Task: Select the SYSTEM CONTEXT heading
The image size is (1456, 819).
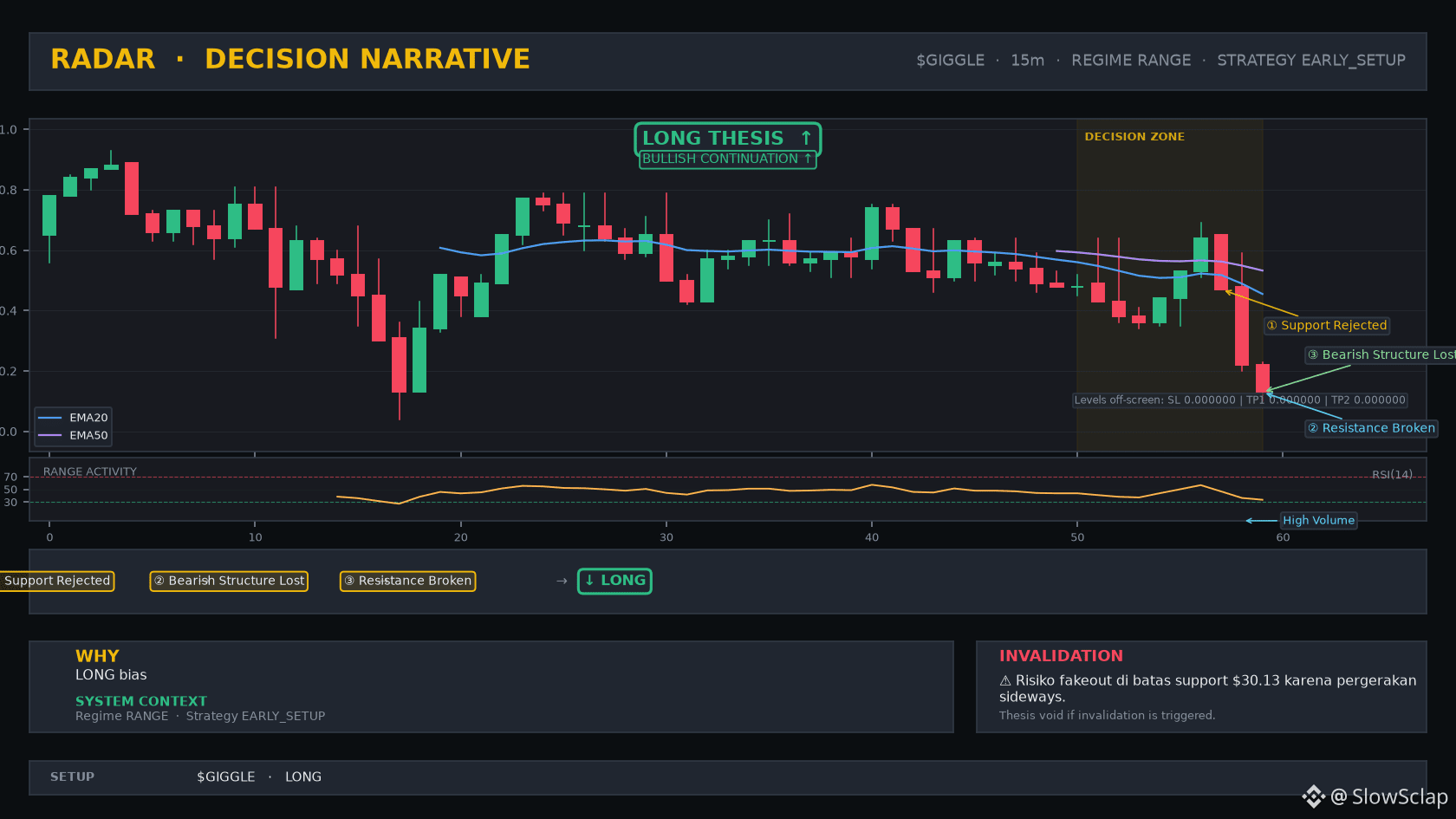Action: coord(141,701)
